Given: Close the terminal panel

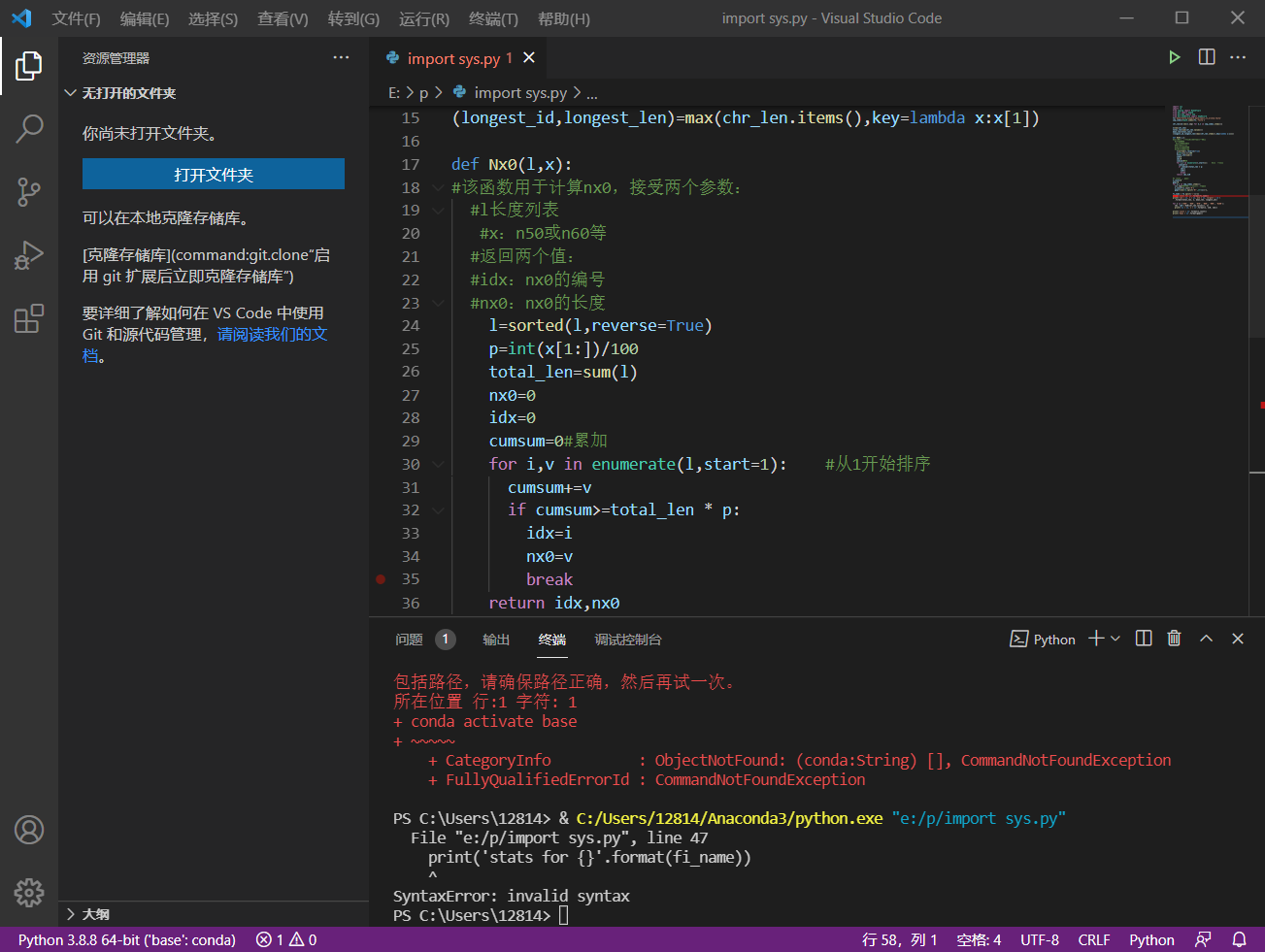Looking at the screenshot, I should coord(1238,639).
